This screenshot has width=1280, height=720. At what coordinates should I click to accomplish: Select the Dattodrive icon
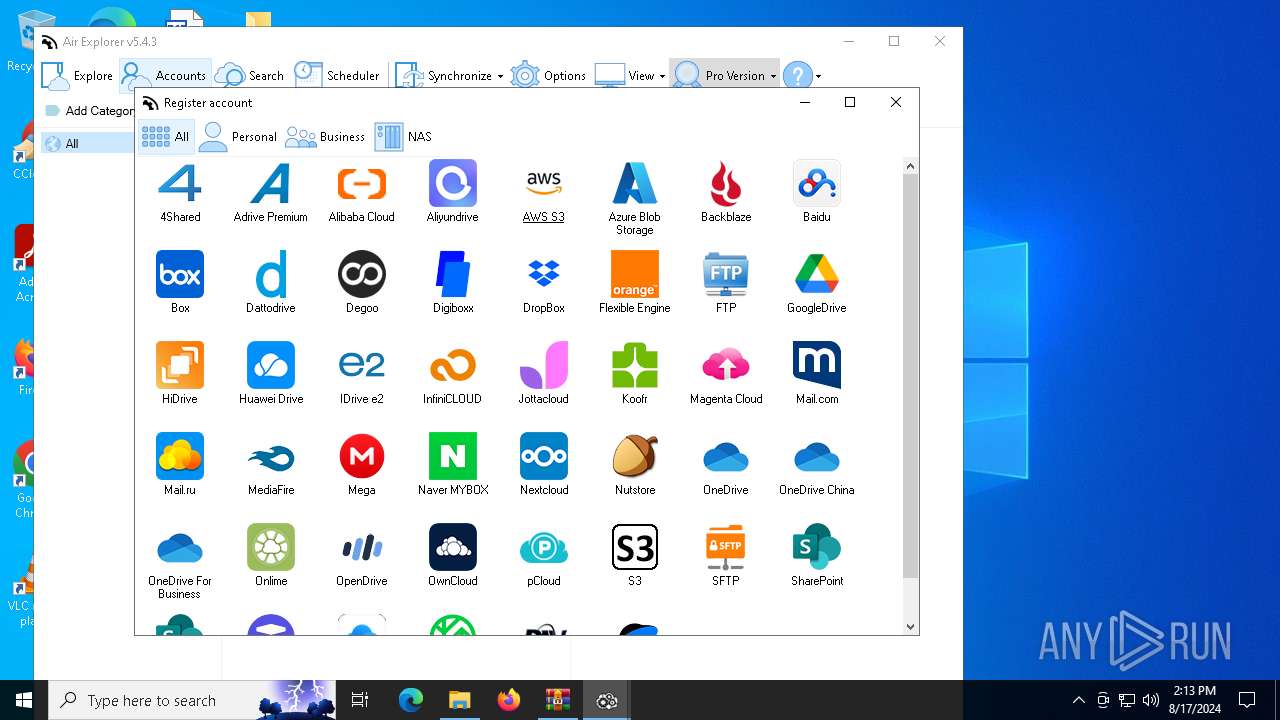point(271,274)
